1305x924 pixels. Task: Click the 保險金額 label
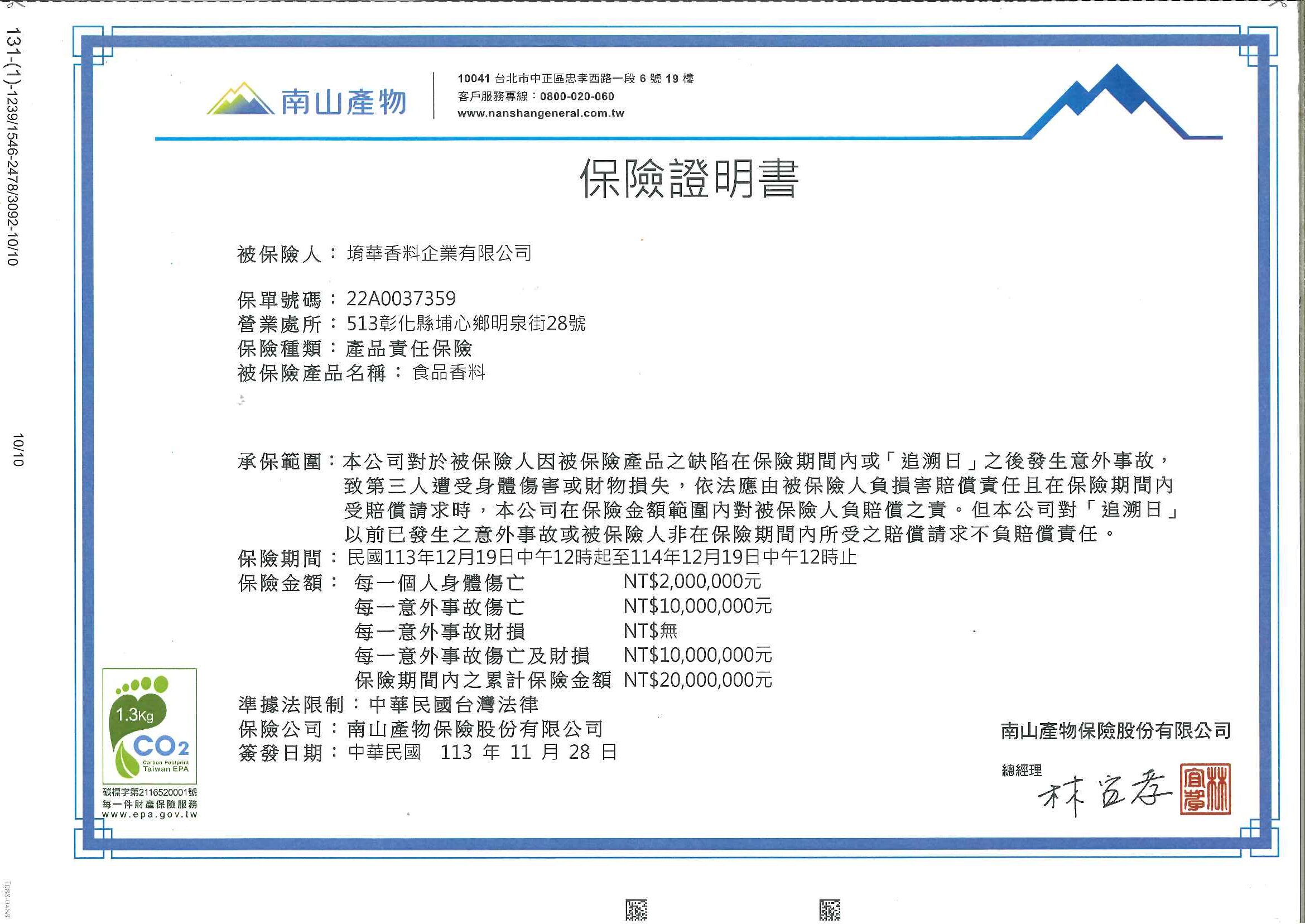click(x=280, y=583)
